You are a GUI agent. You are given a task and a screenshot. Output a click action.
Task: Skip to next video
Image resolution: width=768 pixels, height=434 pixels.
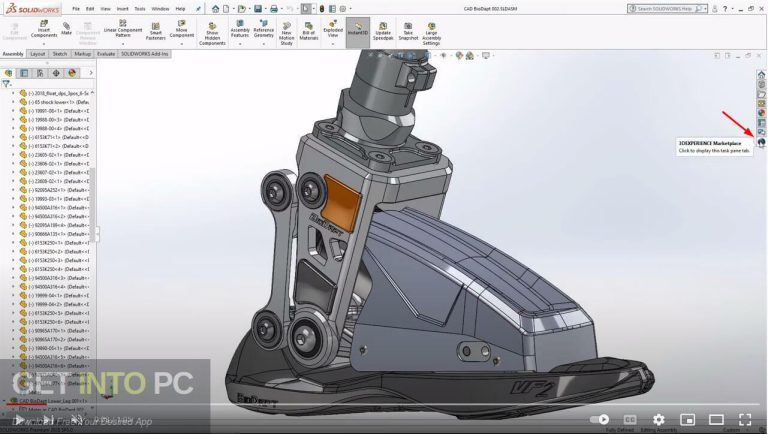click(x=48, y=420)
